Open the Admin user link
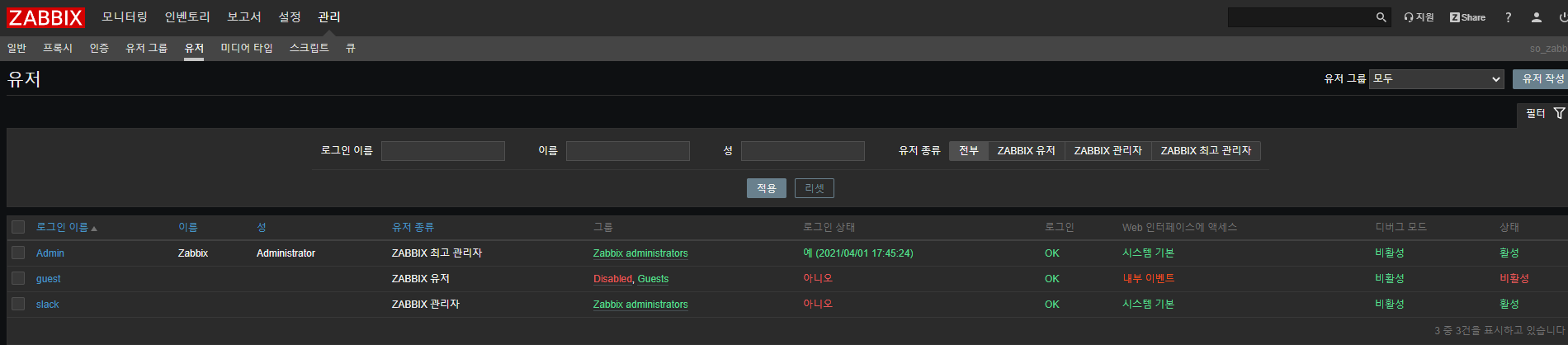The width and height of the screenshot is (1568, 345). click(50, 253)
